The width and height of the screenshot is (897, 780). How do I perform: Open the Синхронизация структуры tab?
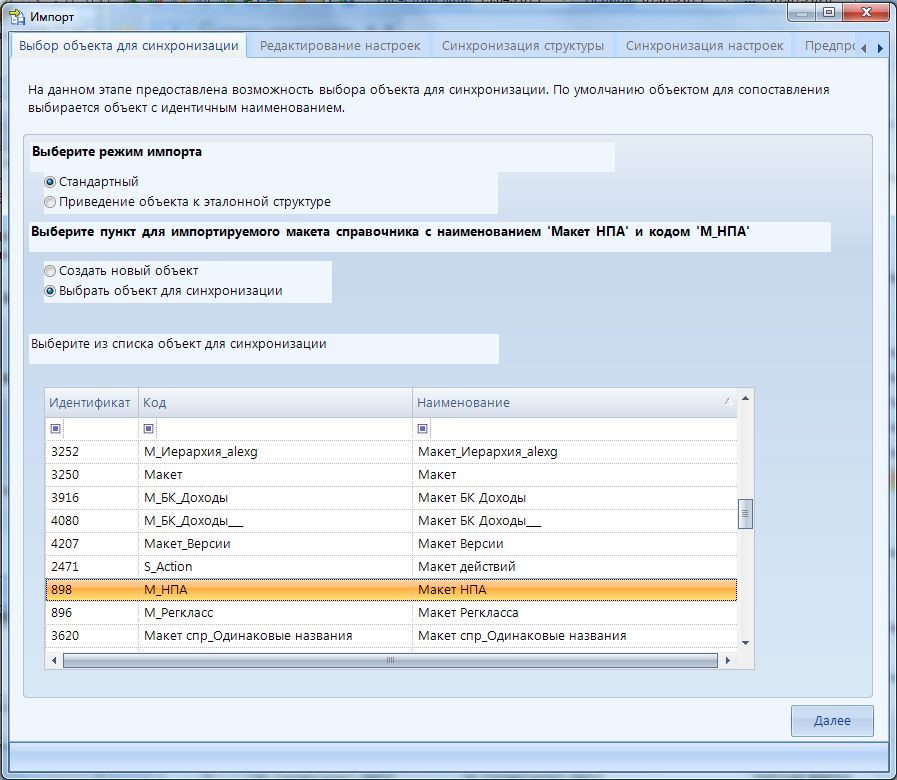click(x=522, y=46)
